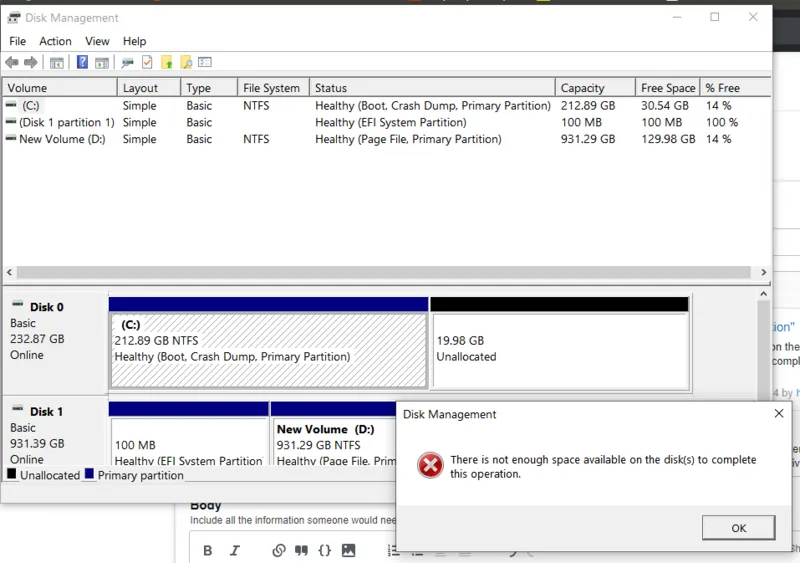Click the insert image icon in body editor
The height and width of the screenshot is (563, 800).
(x=348, y=550)
